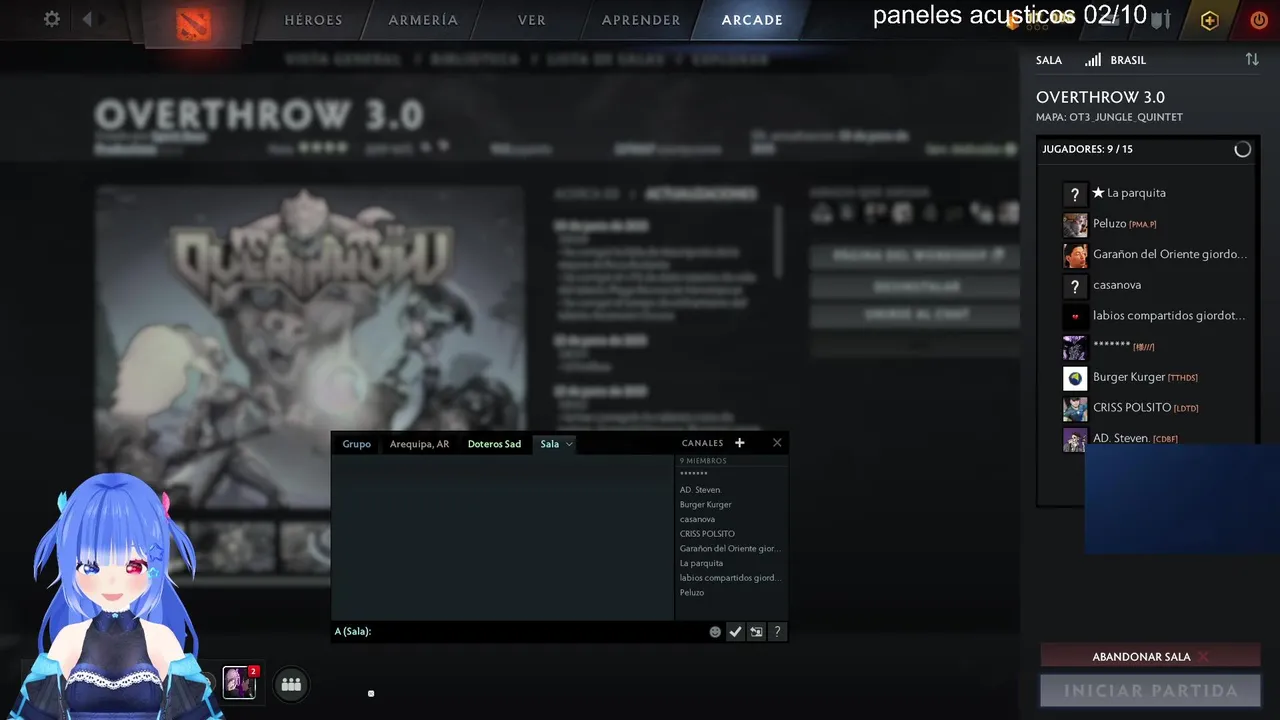Expand the Sala chat tab dropdown arrow

point(569,444)
